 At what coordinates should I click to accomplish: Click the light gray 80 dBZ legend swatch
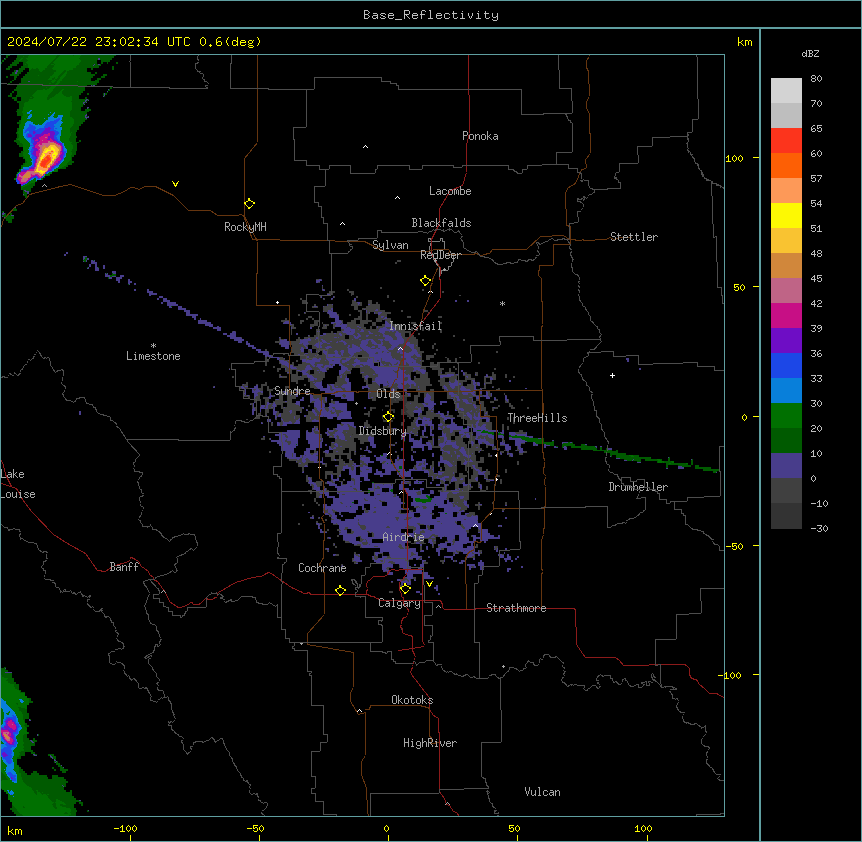click(x=786, y=91)
